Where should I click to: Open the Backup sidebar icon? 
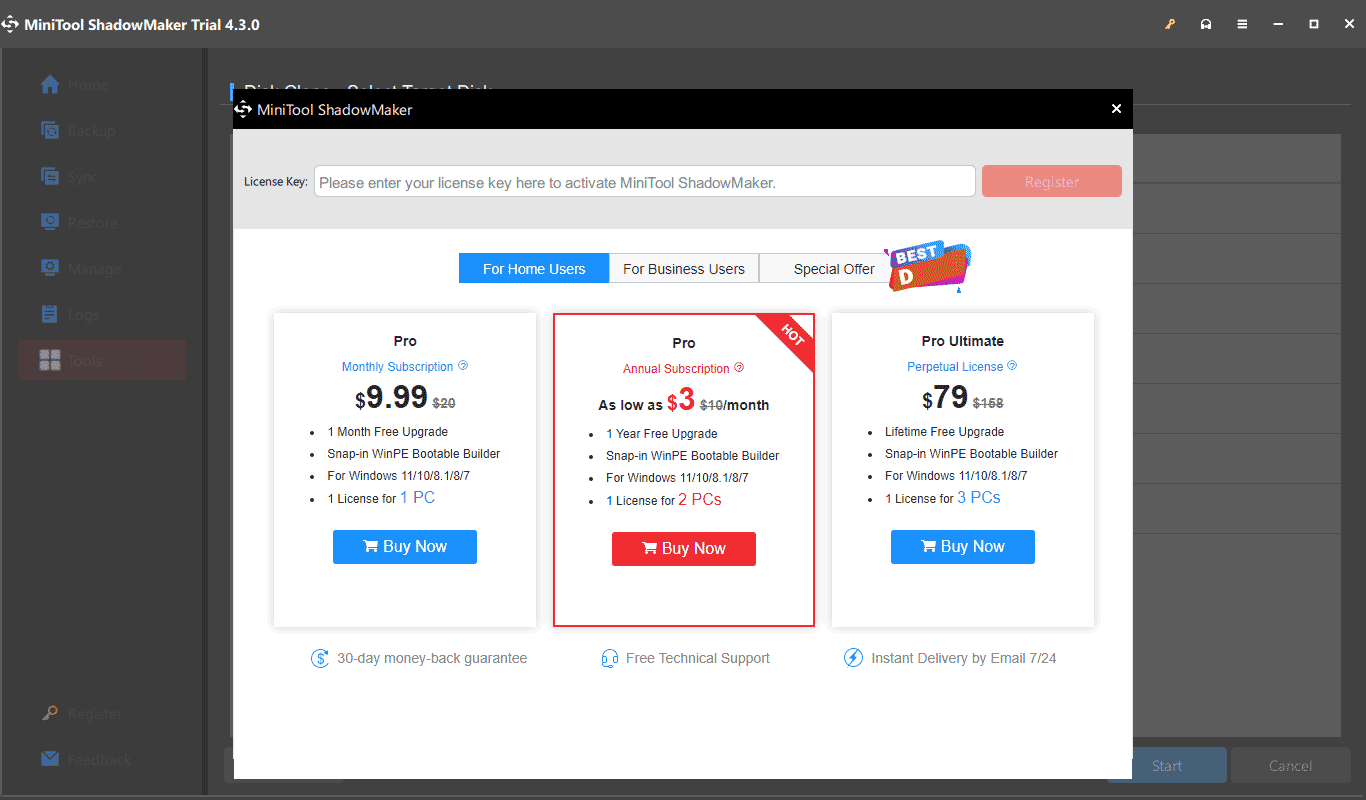50,131
